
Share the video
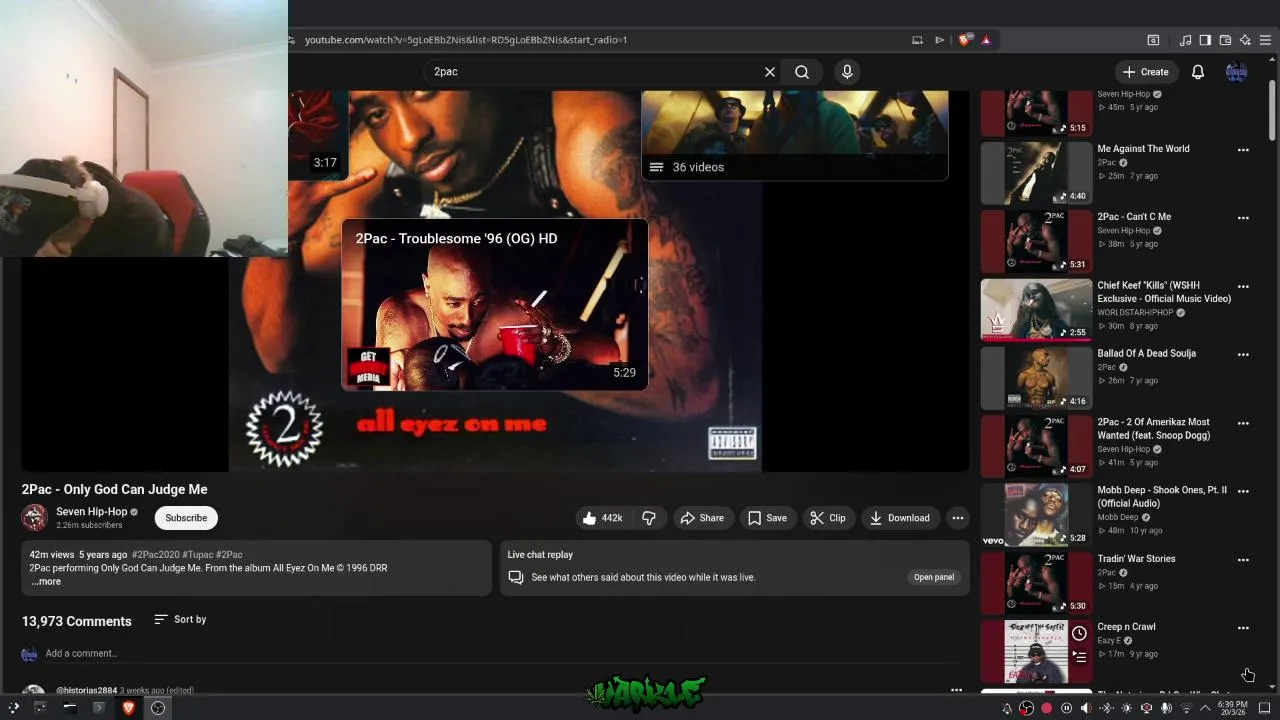(x=702, y=518)
